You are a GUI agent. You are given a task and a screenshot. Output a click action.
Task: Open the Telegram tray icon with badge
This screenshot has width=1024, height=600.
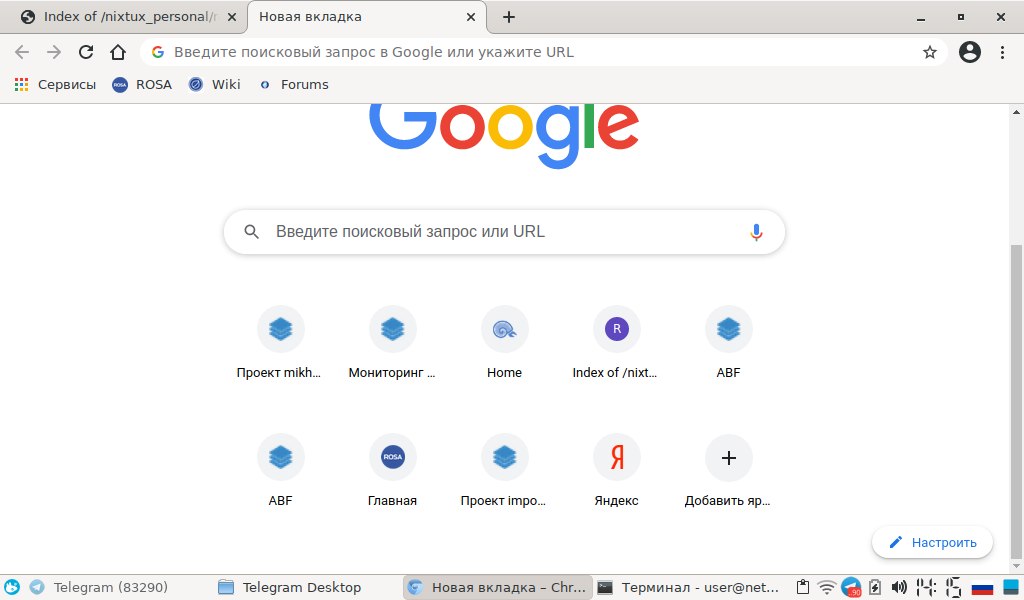852,587
